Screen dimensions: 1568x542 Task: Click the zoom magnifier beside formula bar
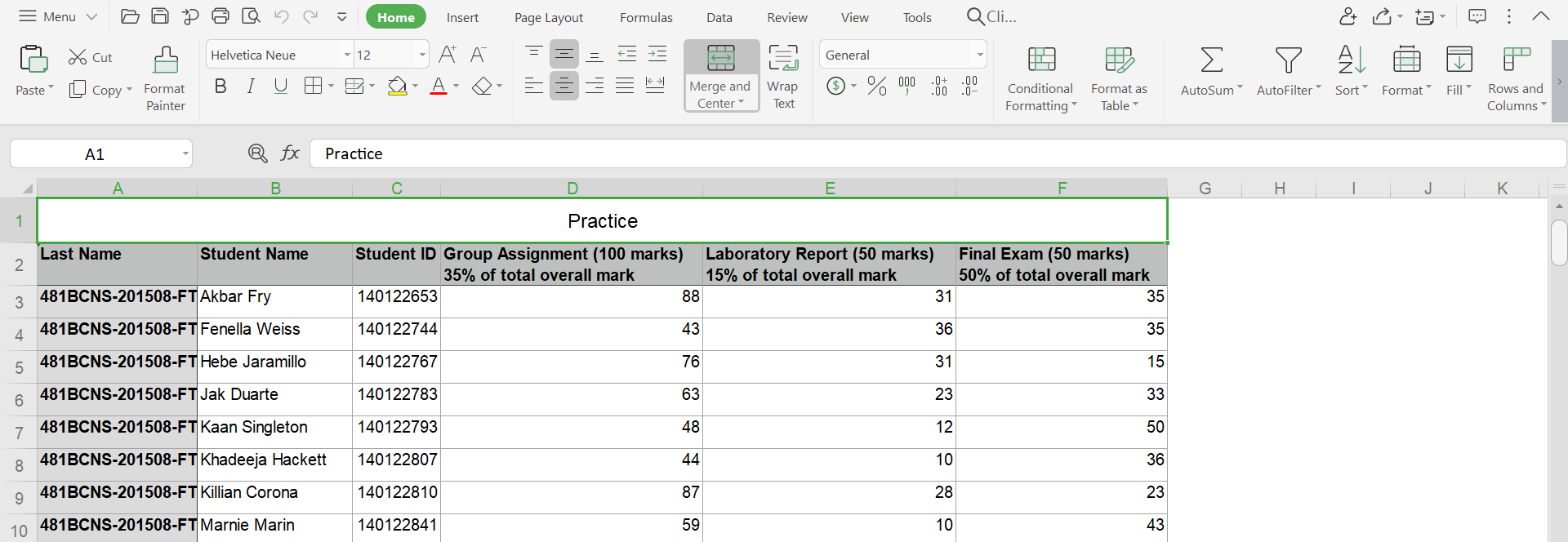tap(257, 153)
